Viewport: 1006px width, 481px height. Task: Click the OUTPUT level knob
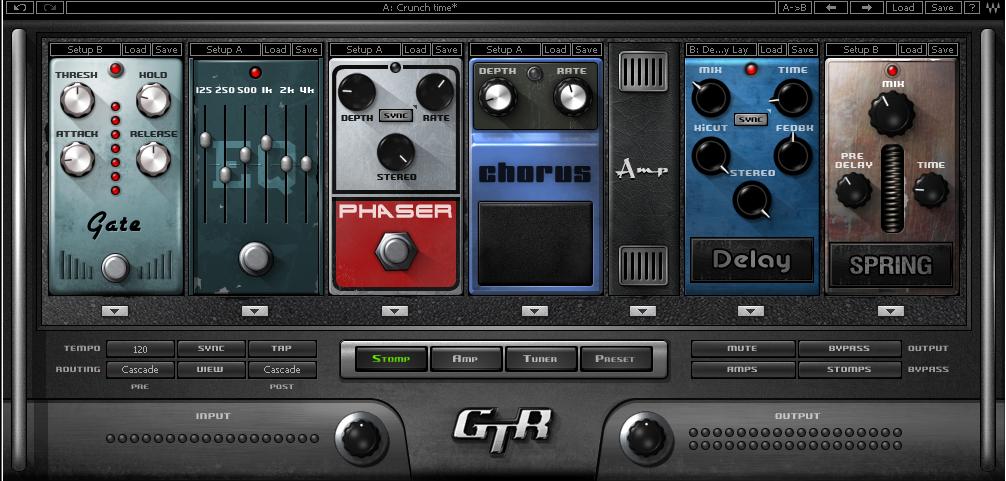(645, 439)
